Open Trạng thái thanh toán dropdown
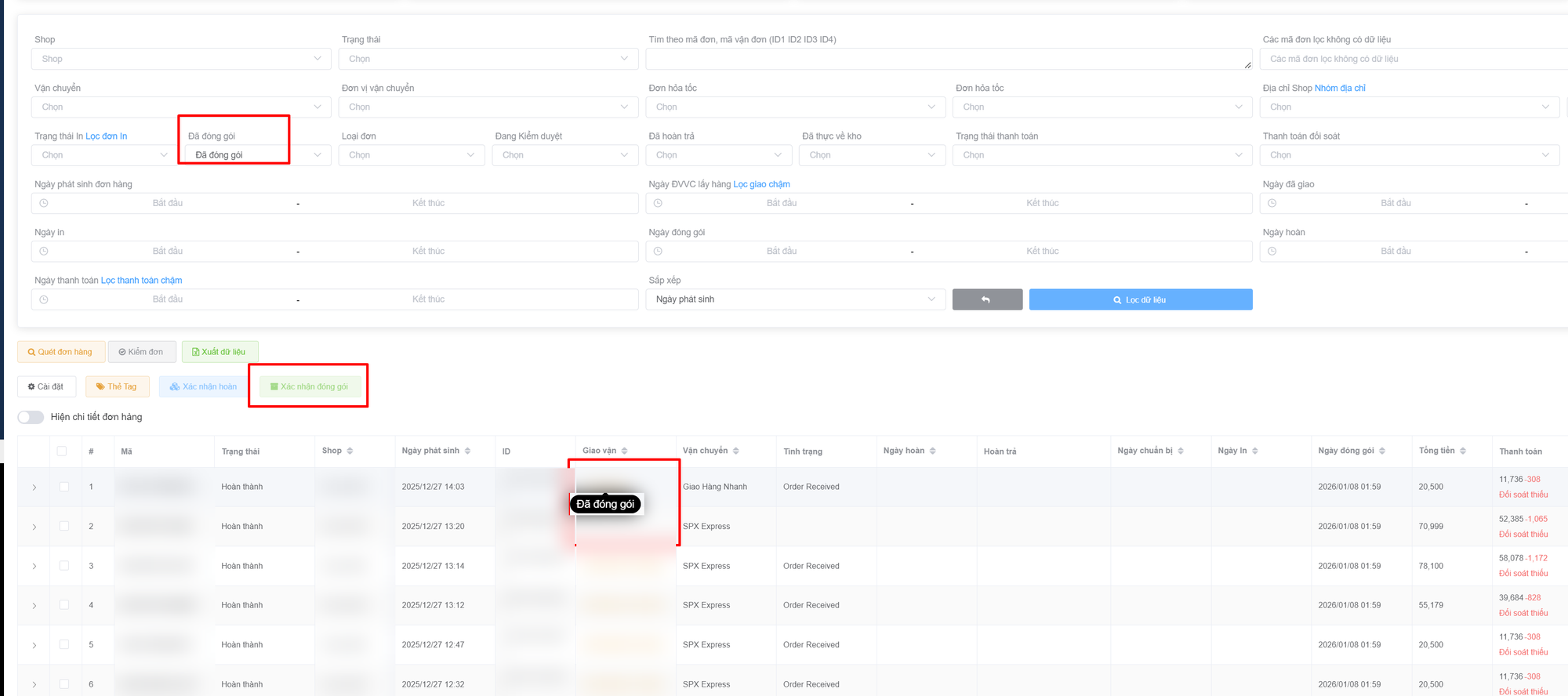1568x696 pixels. point(1102,155)
